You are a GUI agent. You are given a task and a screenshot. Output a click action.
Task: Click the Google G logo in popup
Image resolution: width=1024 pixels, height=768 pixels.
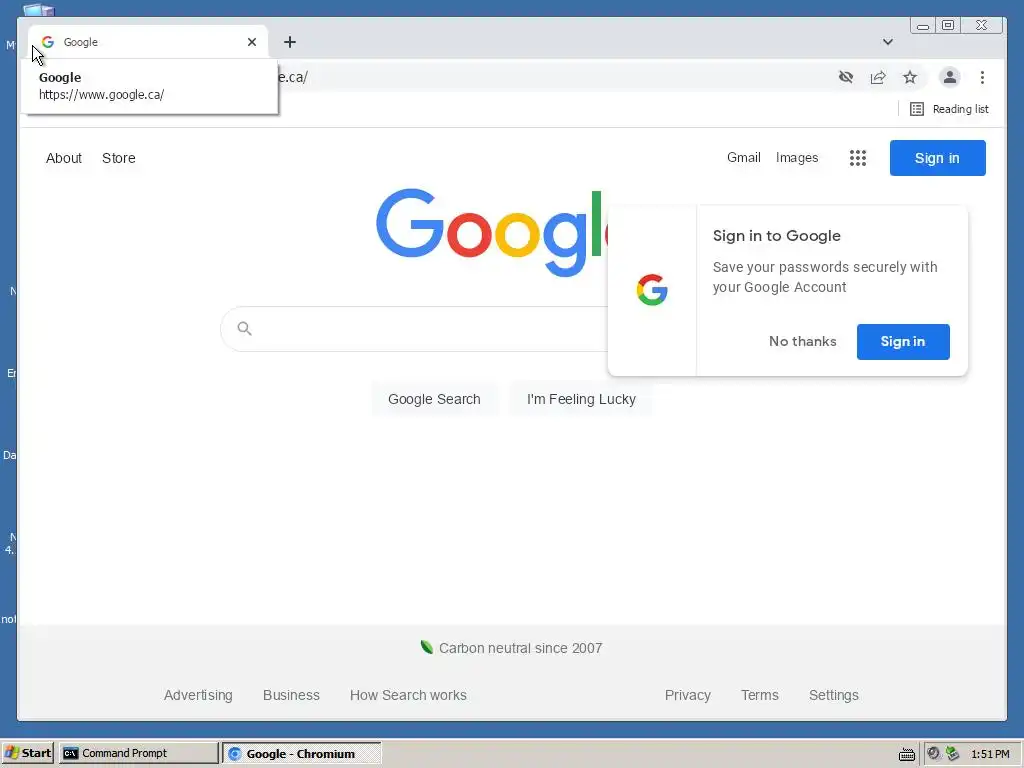pos(652,290)
